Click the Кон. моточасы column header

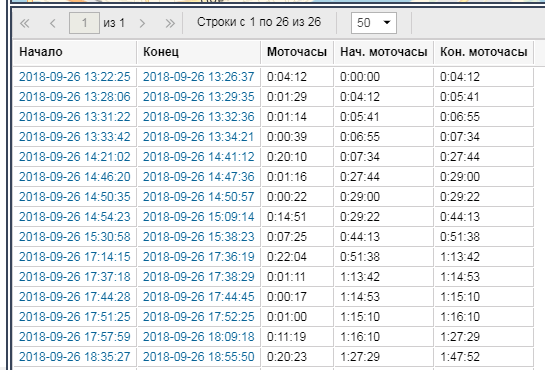(484, 52)
